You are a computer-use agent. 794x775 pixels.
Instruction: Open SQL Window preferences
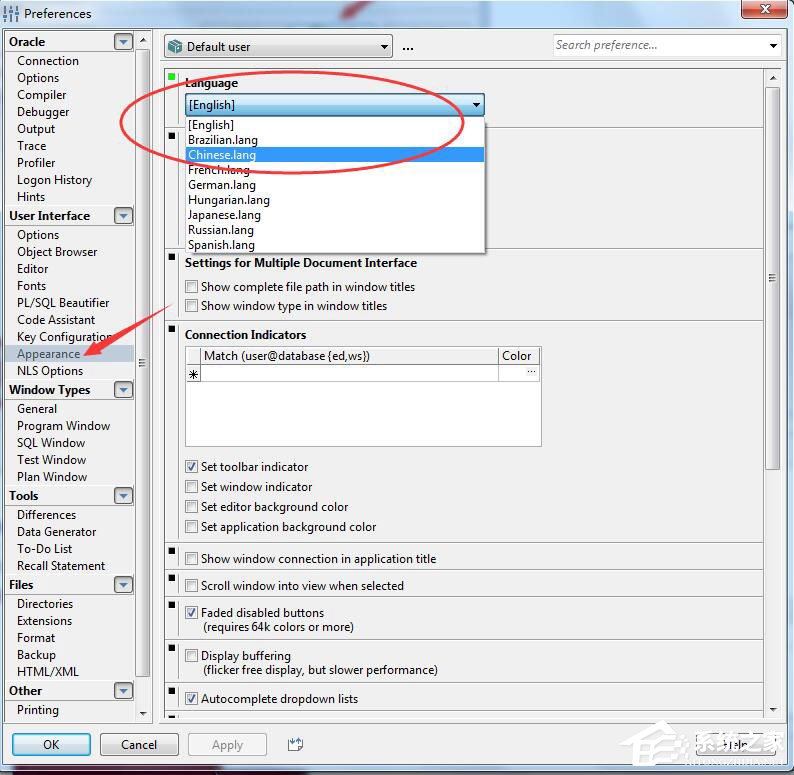[x=51, y=442]
